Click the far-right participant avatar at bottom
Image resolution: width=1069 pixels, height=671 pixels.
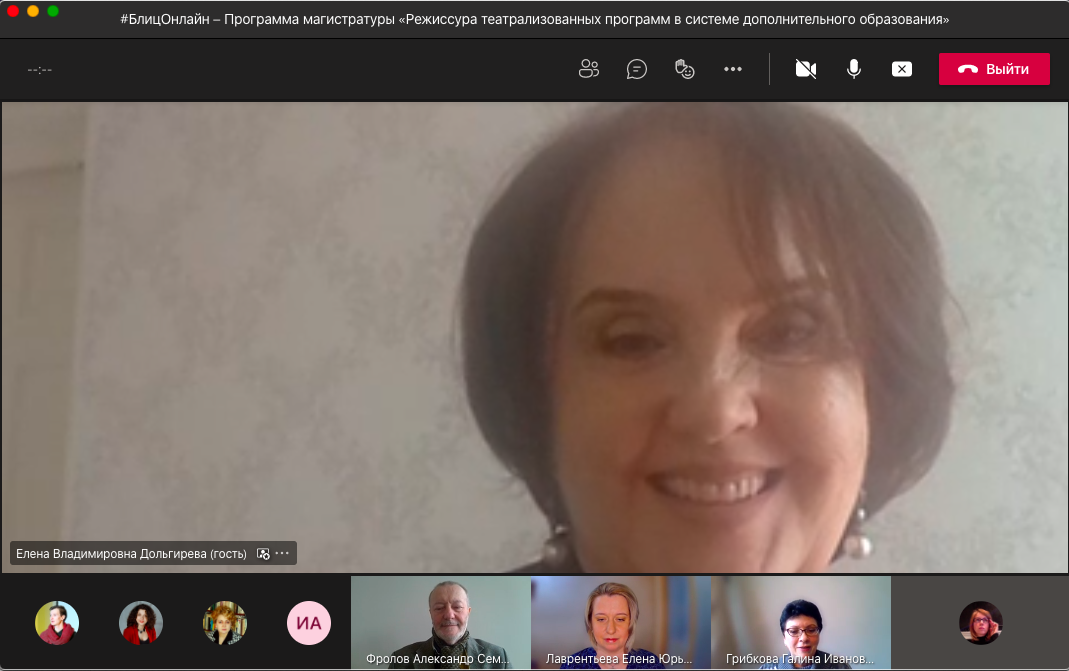(x=980, y=623)
